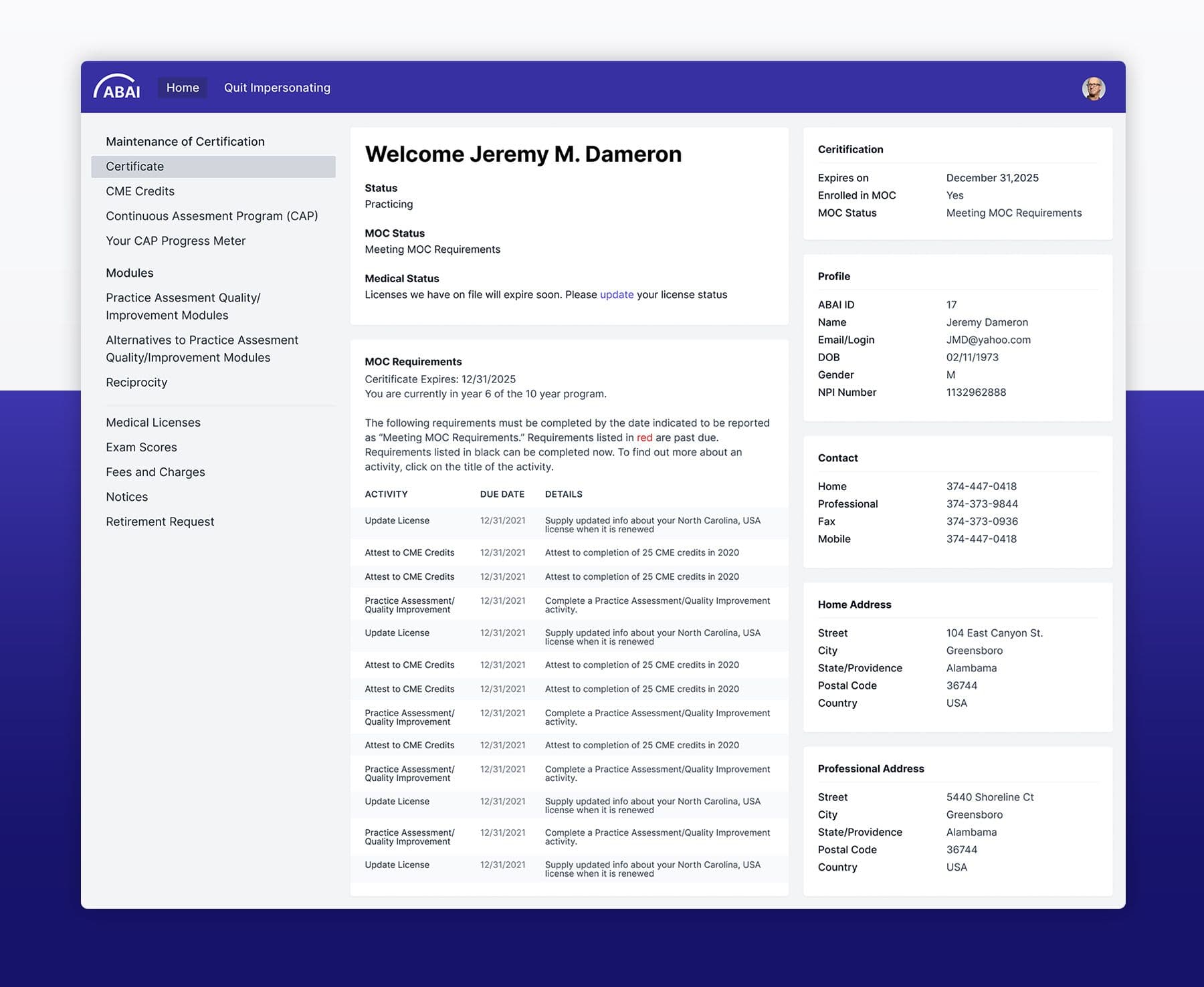Open the Certificate section in the sidebar
The width and height of the screenshot is (1204, 987).
click(x=134, y=167)
